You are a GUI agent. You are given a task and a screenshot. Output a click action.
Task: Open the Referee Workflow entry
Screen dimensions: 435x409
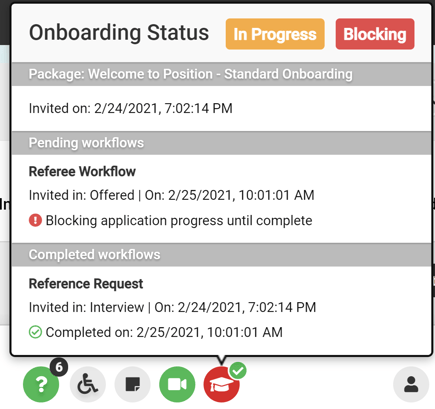[x=82, y=172]
